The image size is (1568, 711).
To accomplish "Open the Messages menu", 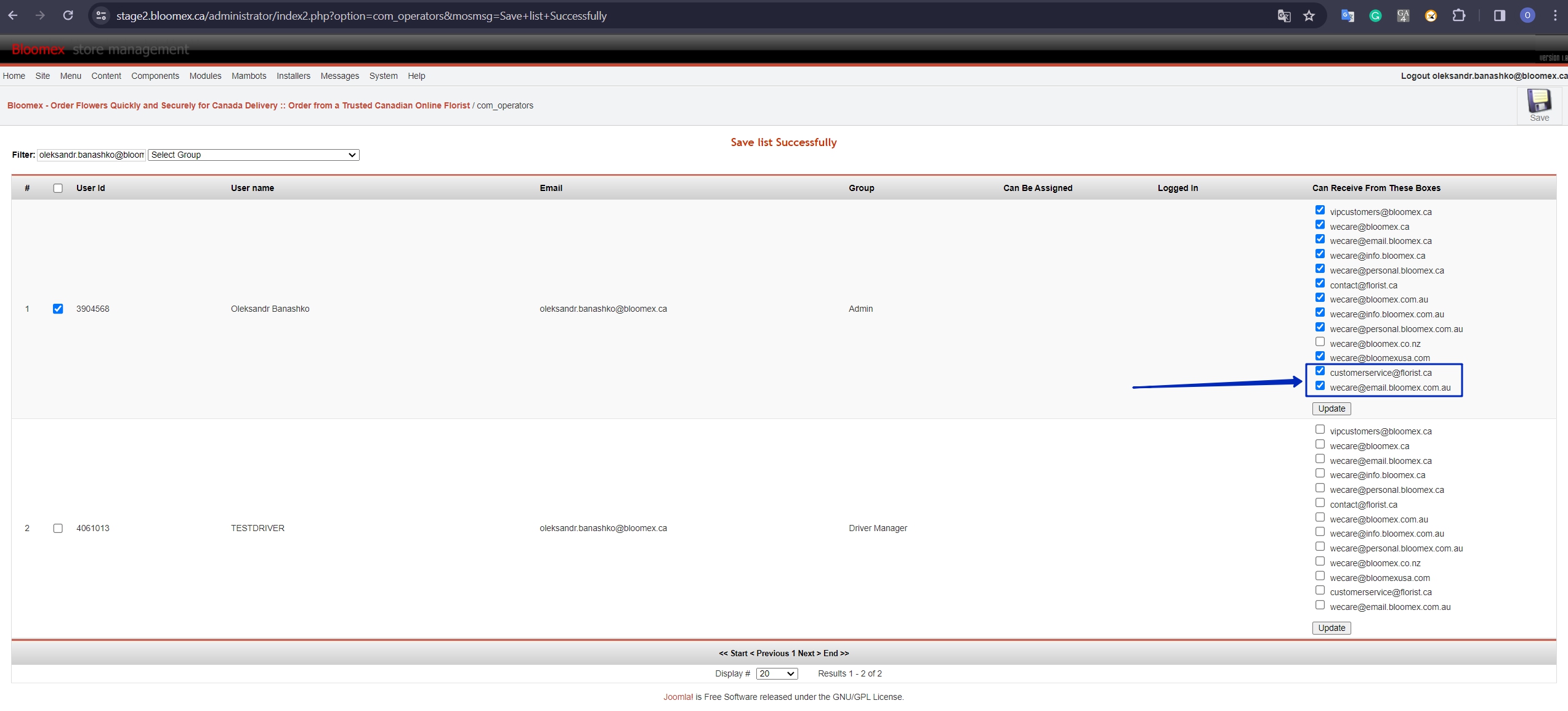I will point(339,76).
